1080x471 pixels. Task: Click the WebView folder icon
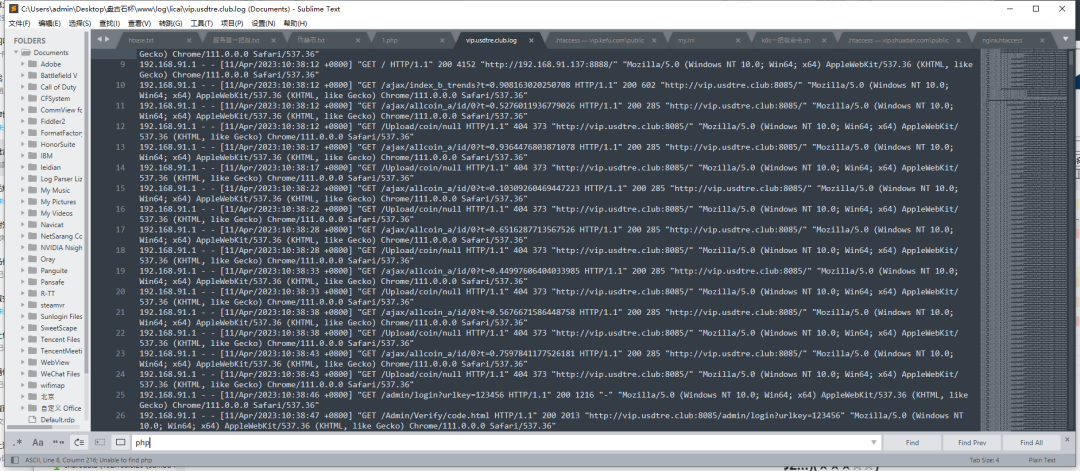pos(32,362)
